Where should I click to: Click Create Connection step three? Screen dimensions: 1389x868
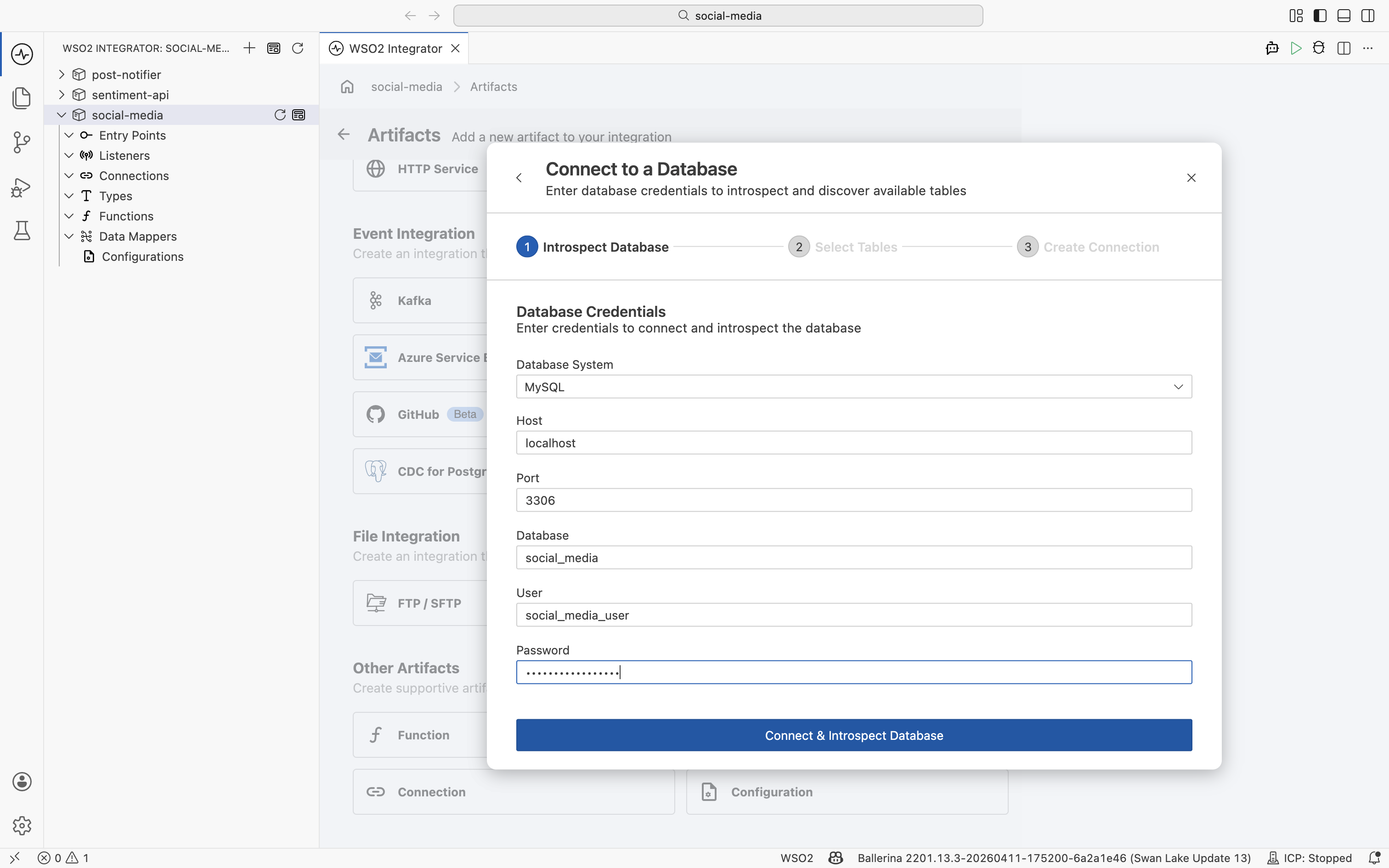pyautogui.click(x=1088, y=247)
